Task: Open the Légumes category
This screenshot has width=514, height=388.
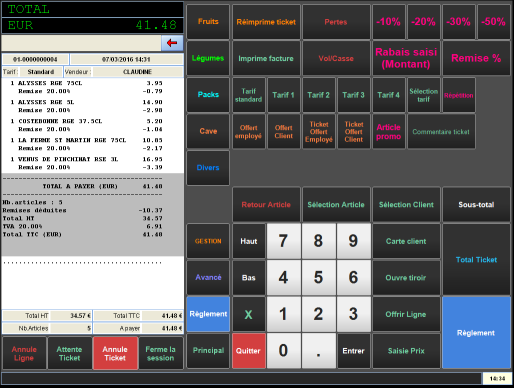Action: (208, 58)
